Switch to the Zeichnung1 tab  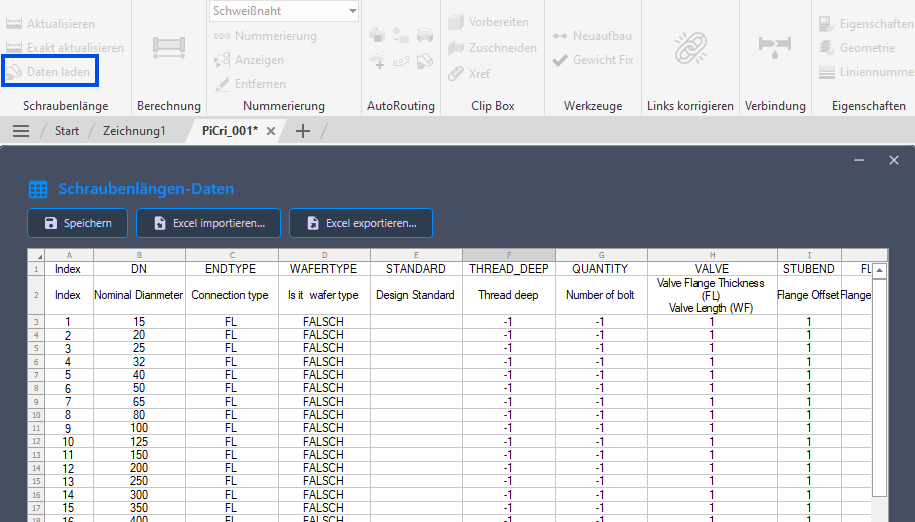(134, 131)
